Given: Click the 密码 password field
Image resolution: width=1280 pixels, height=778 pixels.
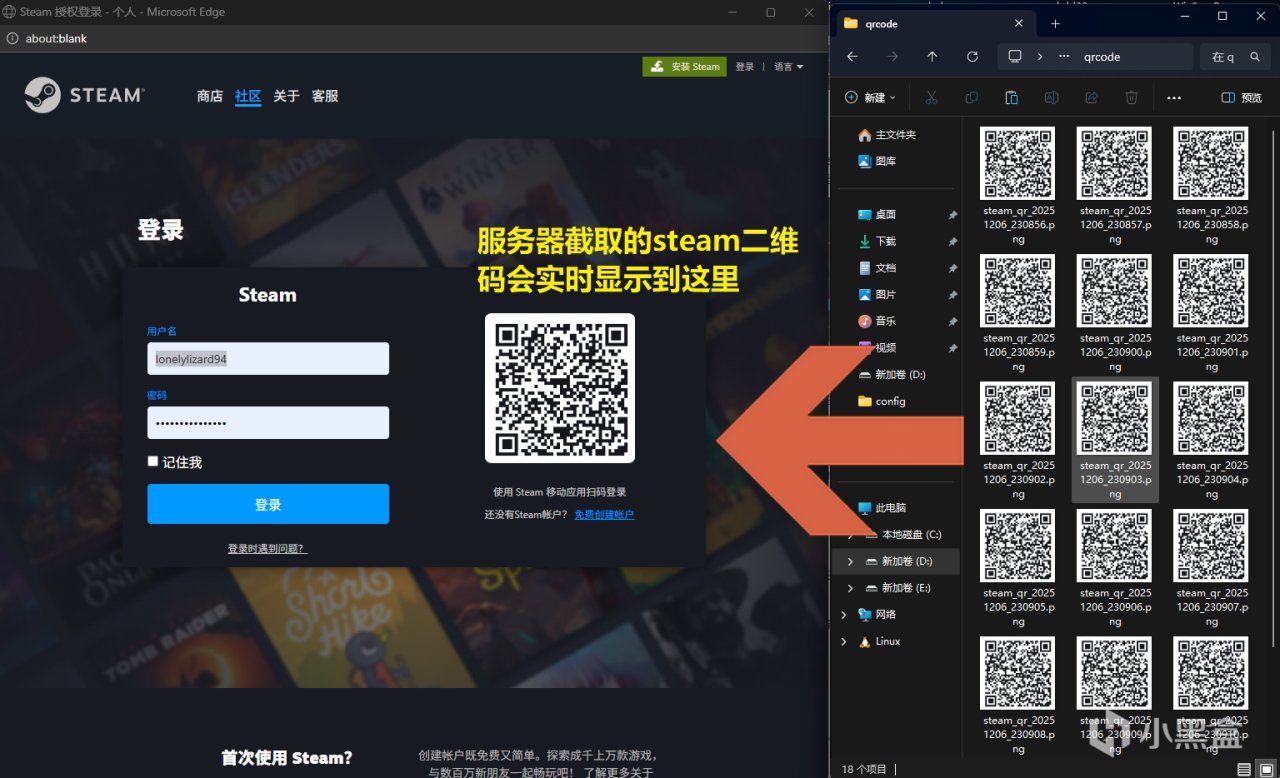Looking at the screenshot, I should point(268,423).
